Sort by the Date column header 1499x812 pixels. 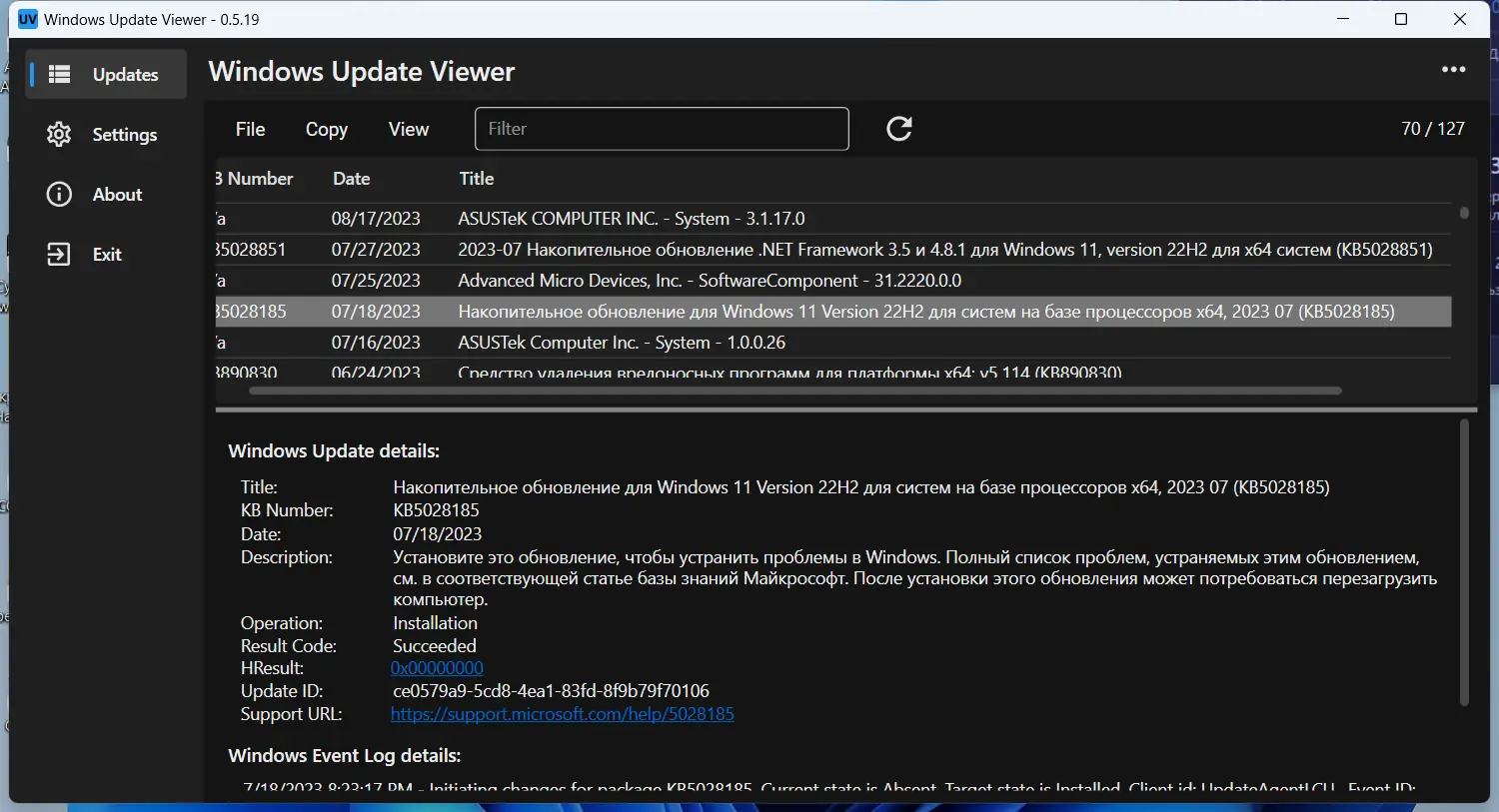(x=352, y=179)
